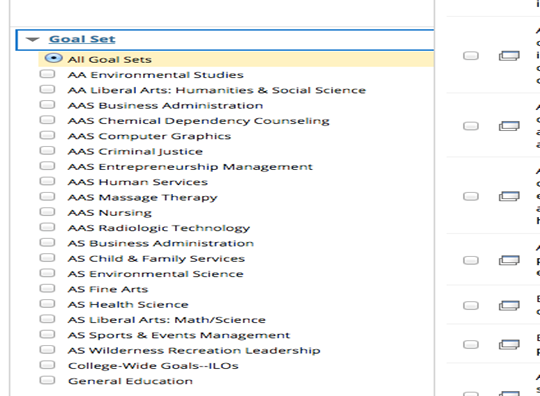Check the AS Health Science checkbox
This screenshot has height=396, width=540.
pyautogui.click(x=47, y=303)
